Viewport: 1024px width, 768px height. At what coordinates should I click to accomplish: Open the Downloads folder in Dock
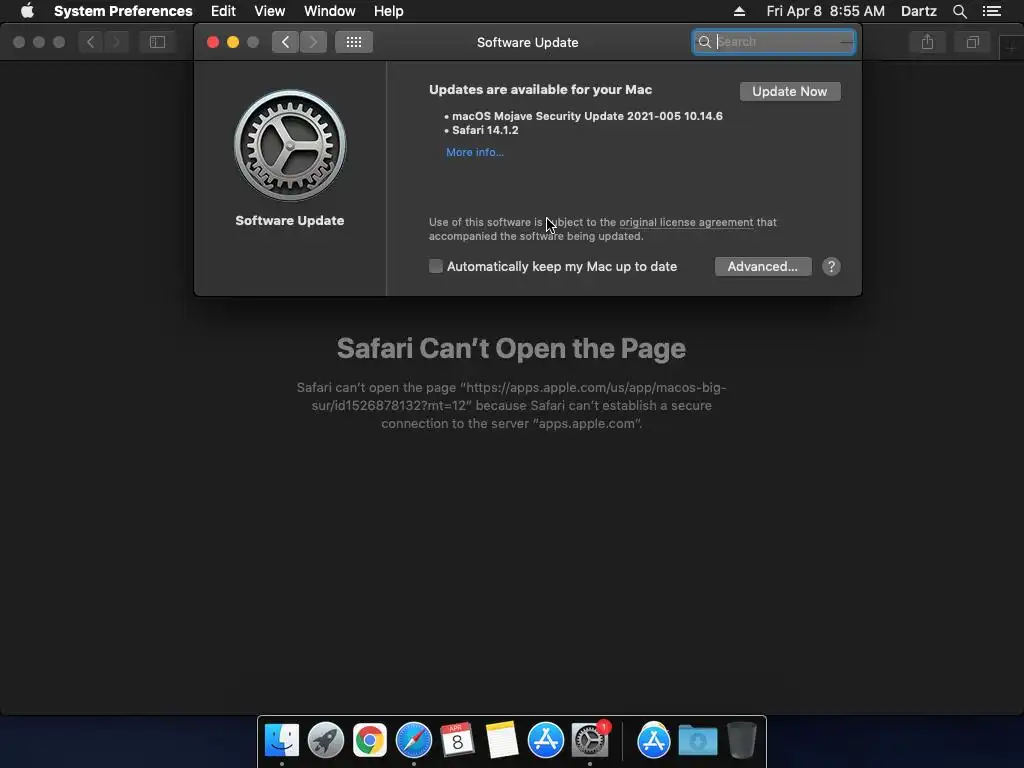click(x=697, y=740)
